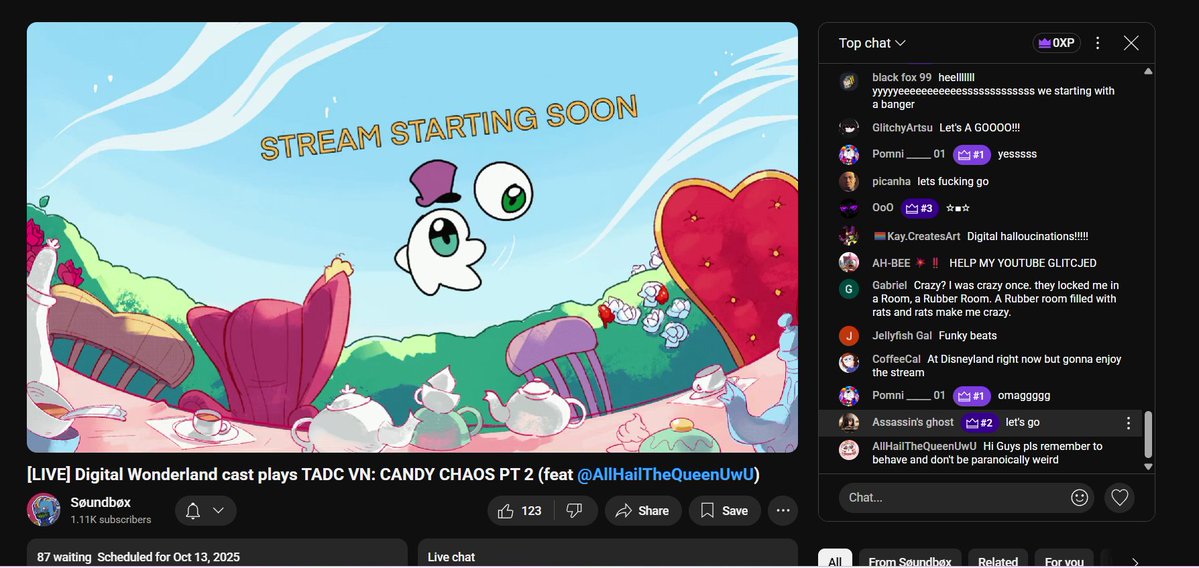Send a heart reaction in chat

click(x=1119, y=498)
